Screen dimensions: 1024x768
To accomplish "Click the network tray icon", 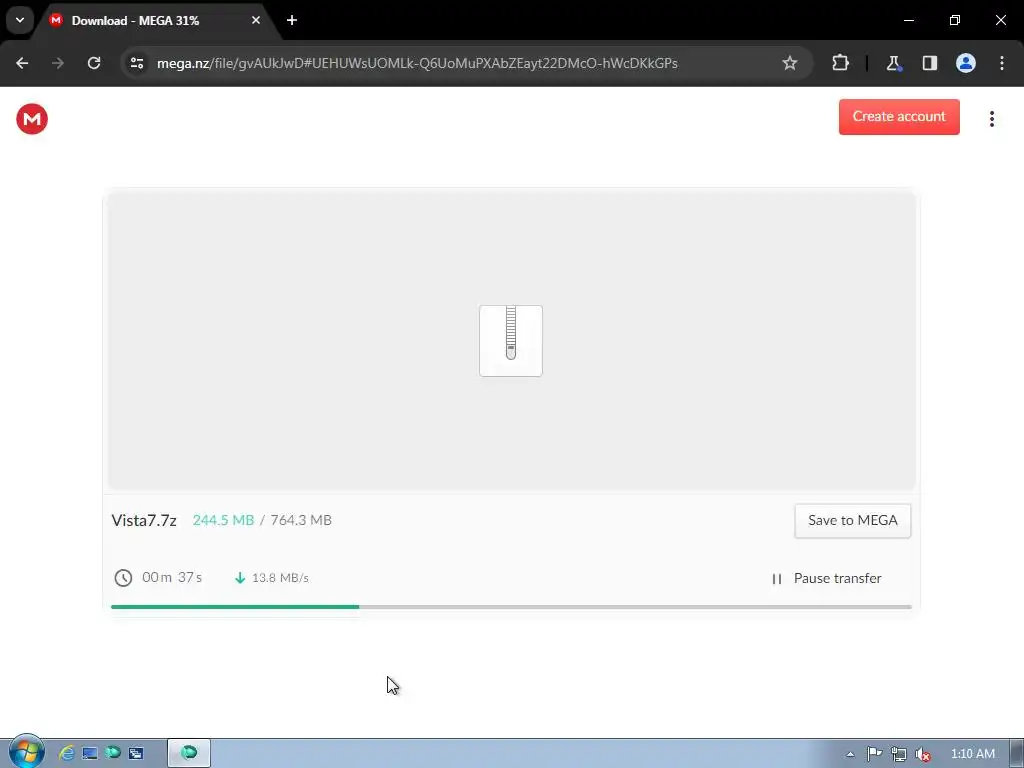I will pos(899,754).
